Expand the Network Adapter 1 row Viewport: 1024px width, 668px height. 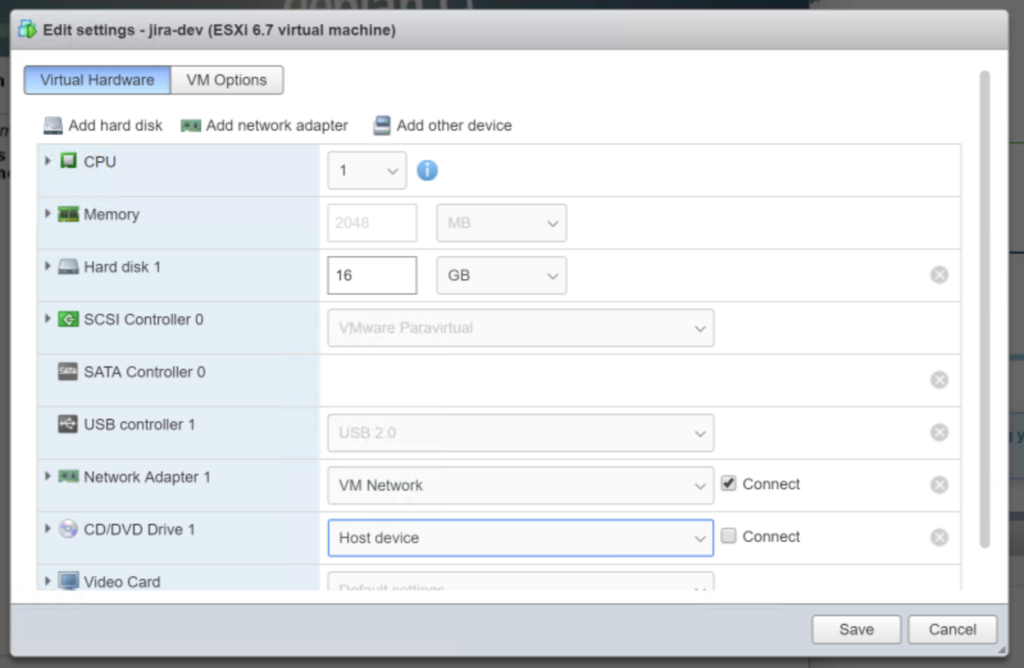coord(48,476)
